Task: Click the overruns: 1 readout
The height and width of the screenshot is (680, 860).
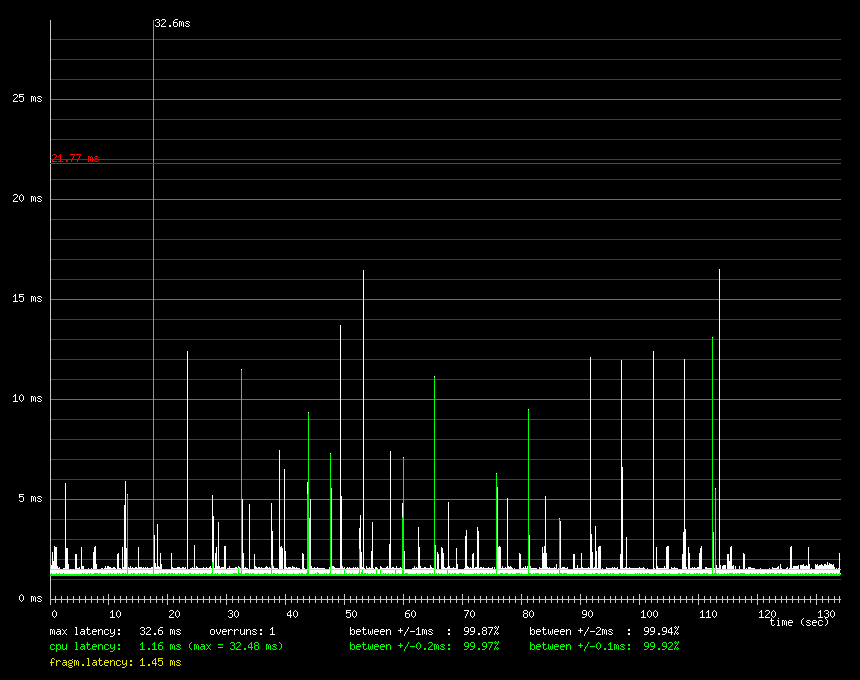Action: pyautogui.click(x=242, y=632)
